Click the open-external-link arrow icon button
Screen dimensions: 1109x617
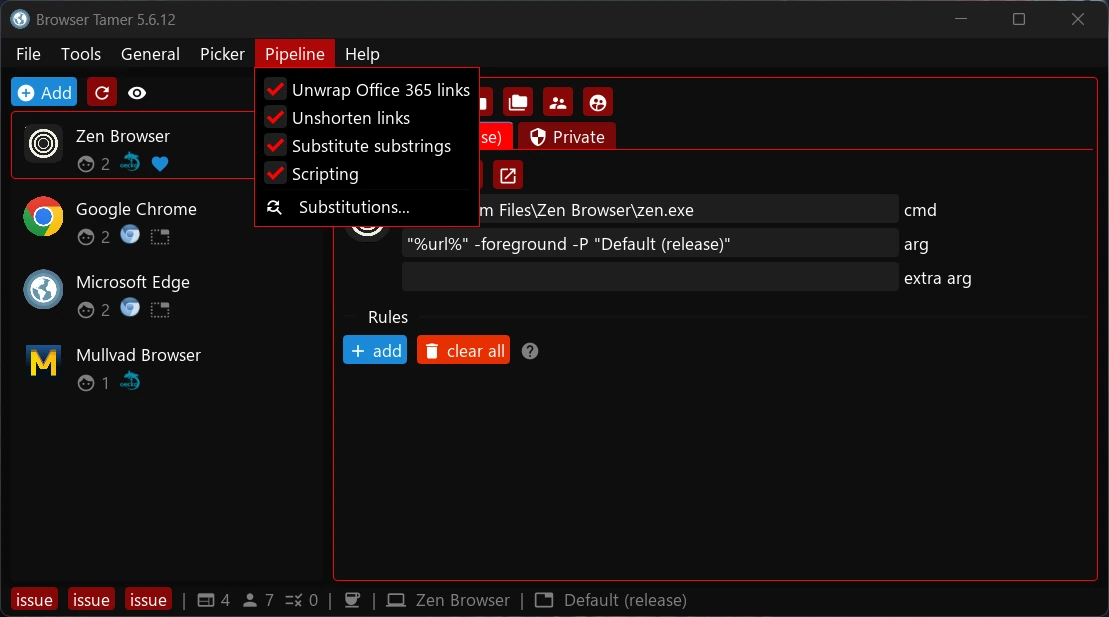click(508, 175)
